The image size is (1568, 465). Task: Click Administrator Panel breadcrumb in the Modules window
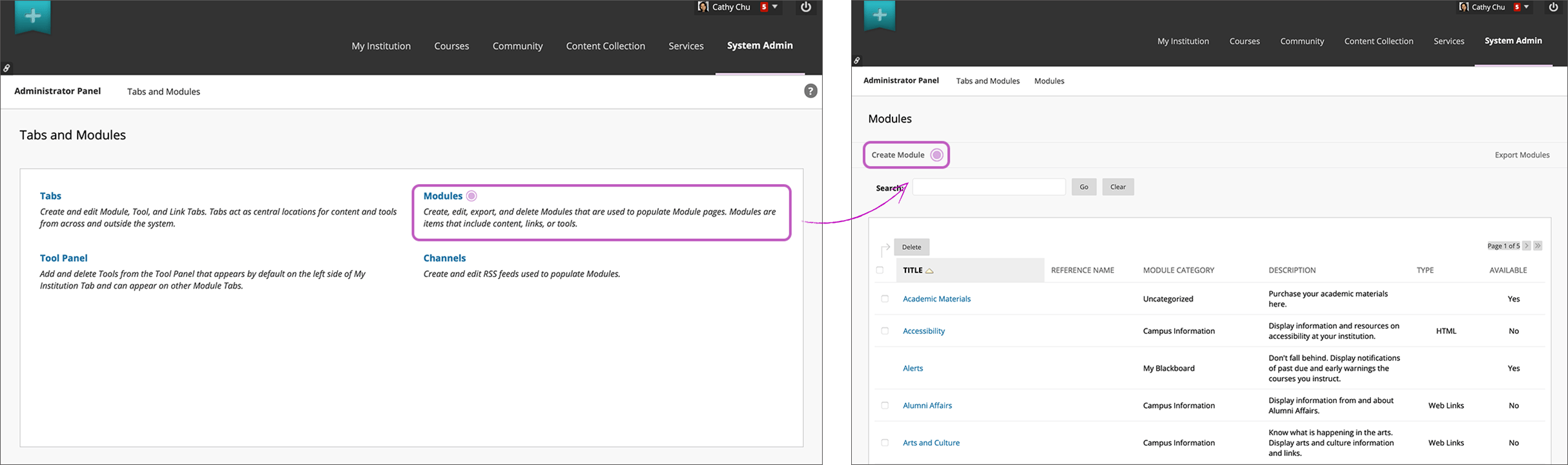click(x=901, y=80)
